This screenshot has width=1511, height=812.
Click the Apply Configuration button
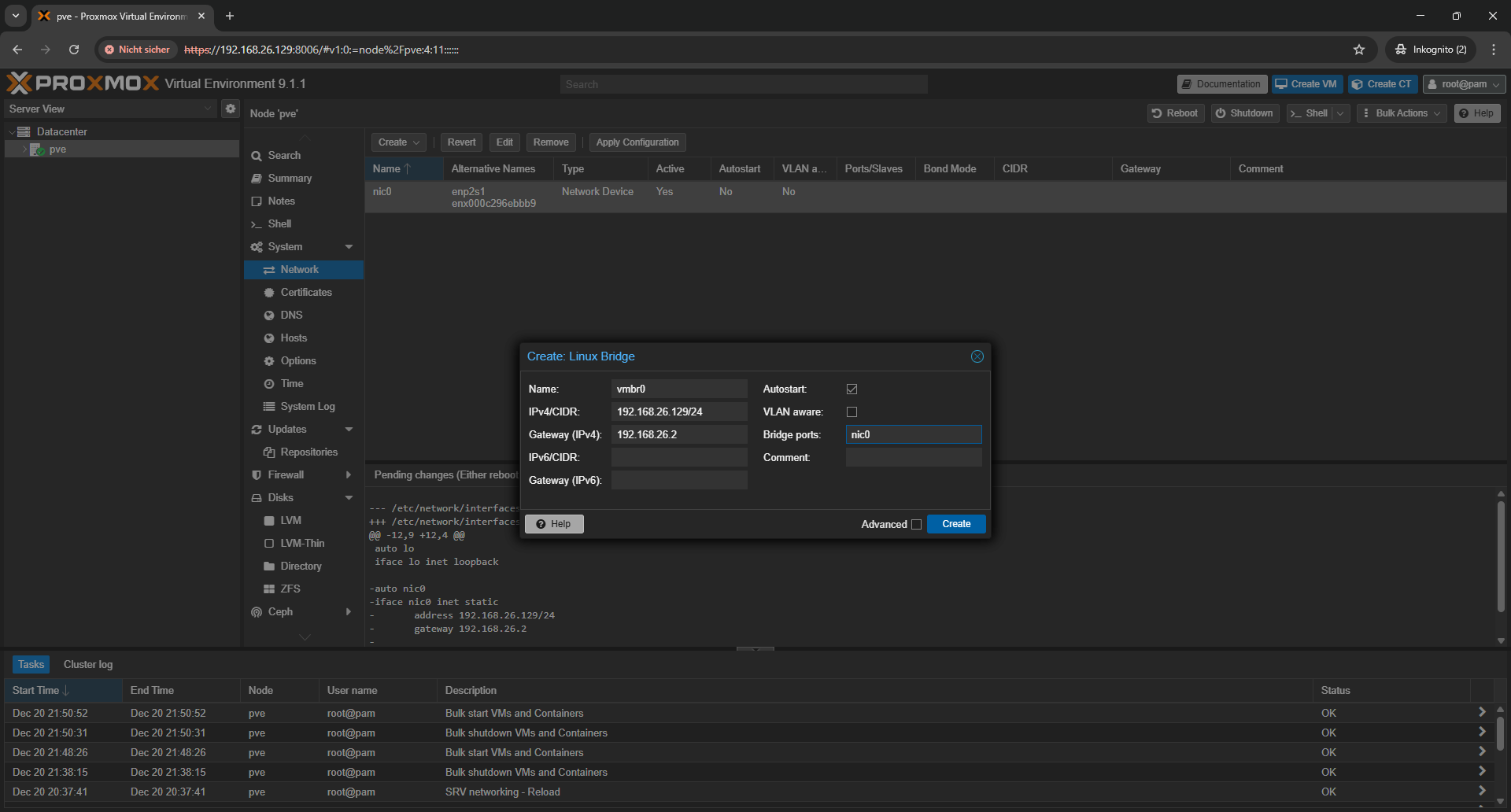point(637,142)
